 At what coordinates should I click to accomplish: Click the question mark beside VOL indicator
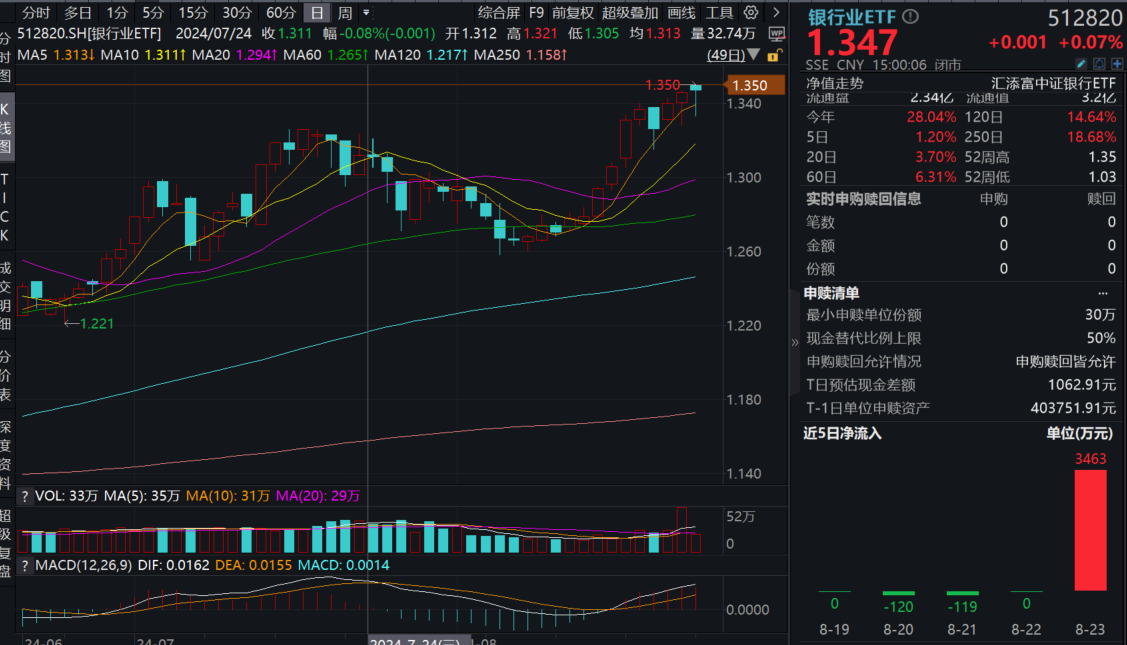[24, 496]
